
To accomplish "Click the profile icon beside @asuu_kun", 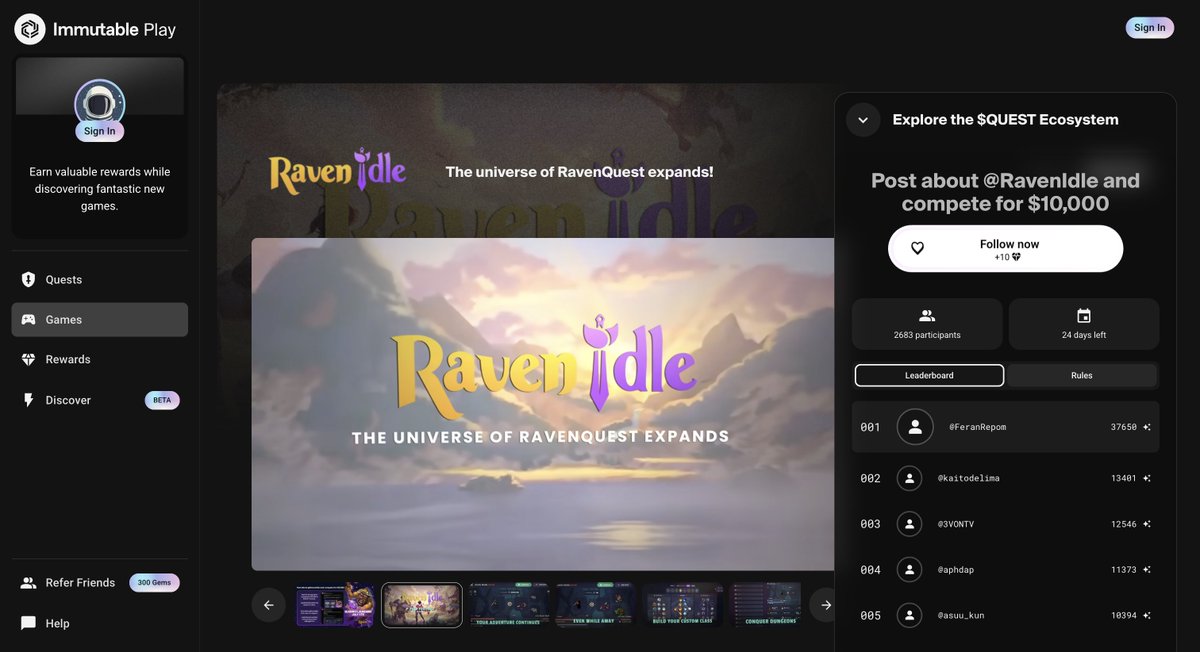I will tap(909, 615).
